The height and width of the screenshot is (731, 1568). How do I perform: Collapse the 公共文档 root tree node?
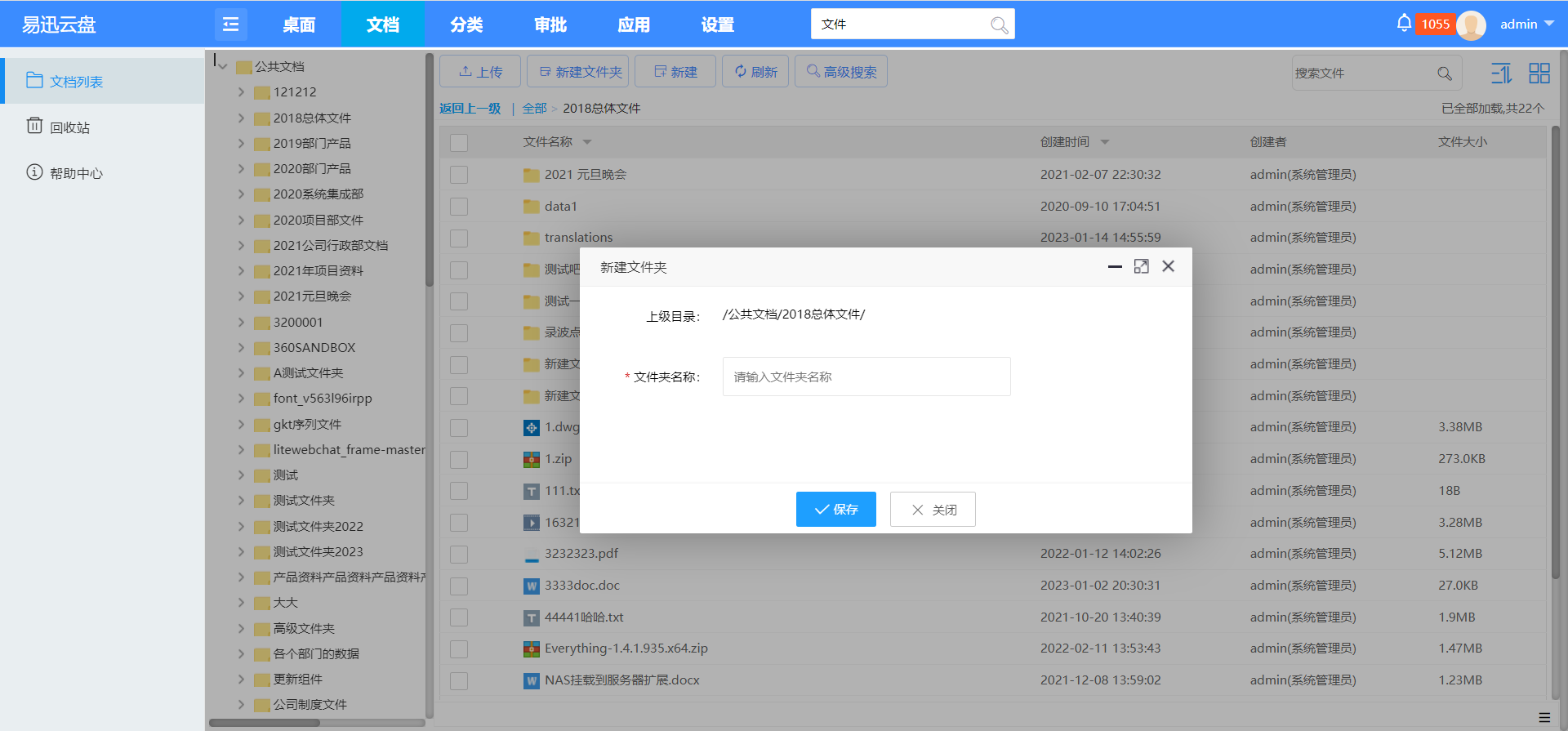tap(222, 67)
